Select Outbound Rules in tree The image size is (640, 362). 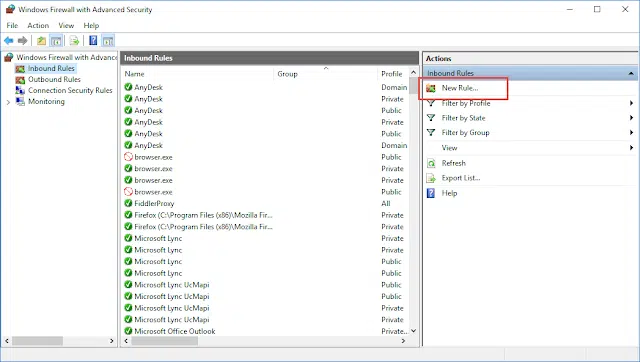[x=54, y=80]
